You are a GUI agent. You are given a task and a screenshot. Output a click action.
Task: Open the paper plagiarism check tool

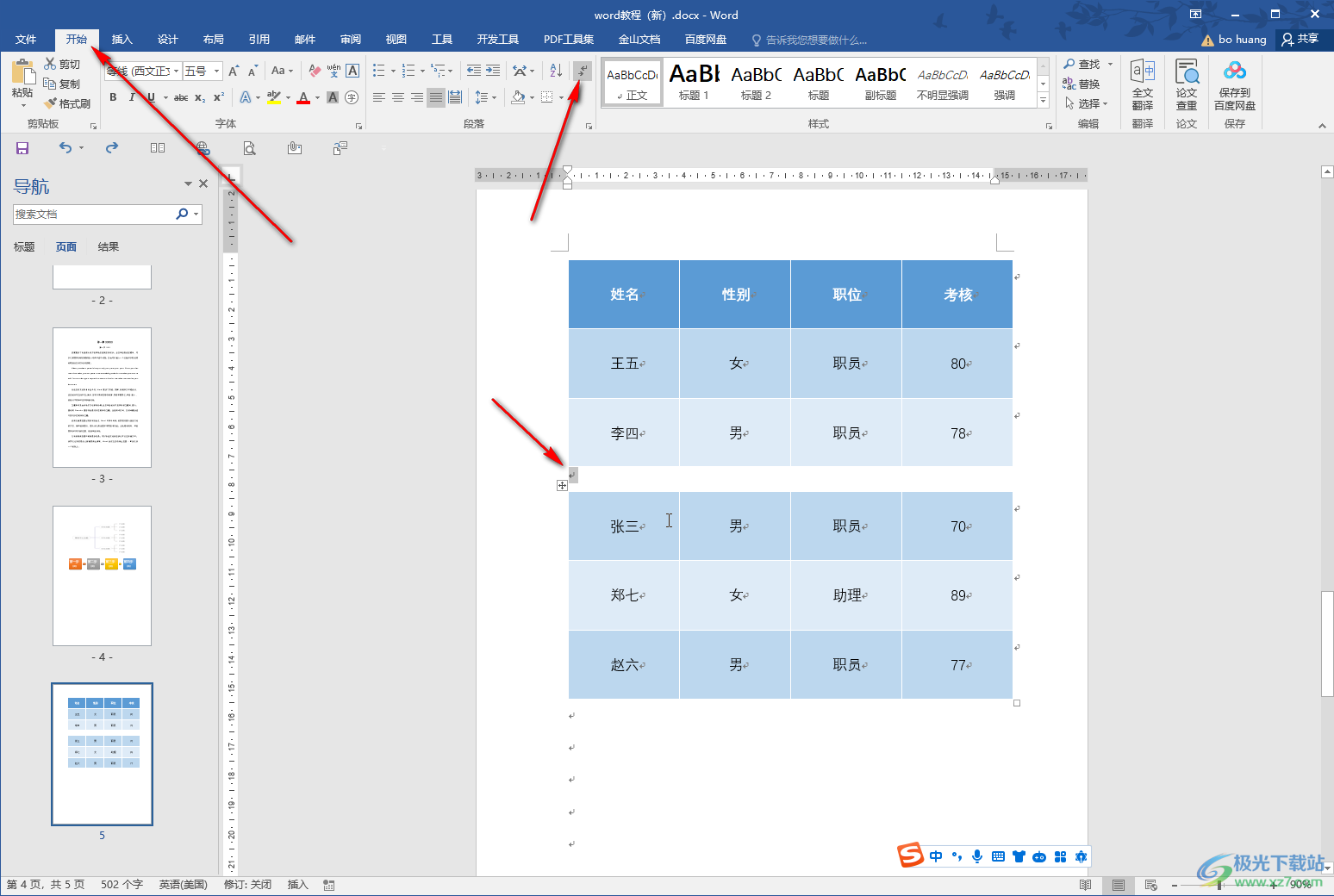click(1187, 84)
